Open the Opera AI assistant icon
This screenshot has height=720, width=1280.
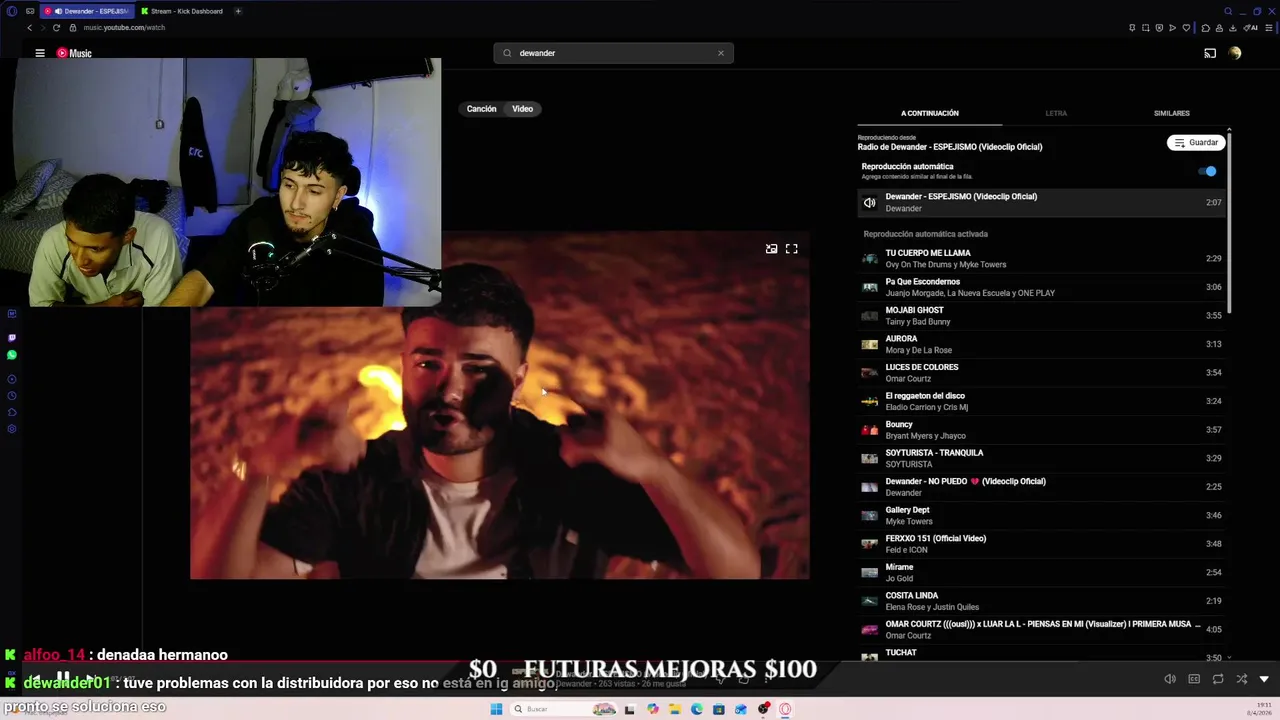pos(1253,28)
